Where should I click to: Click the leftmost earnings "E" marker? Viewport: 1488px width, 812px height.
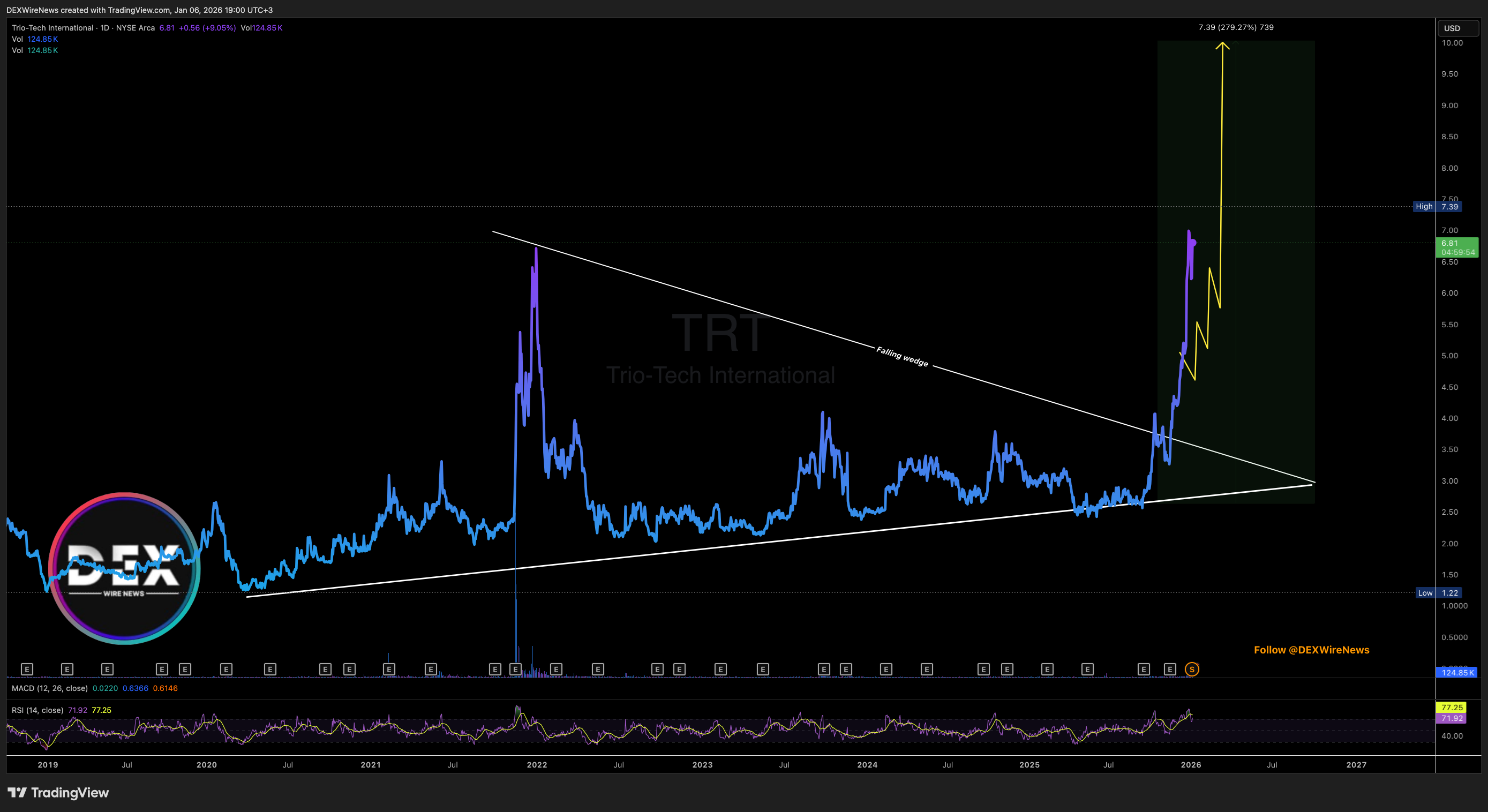point(27,669)
